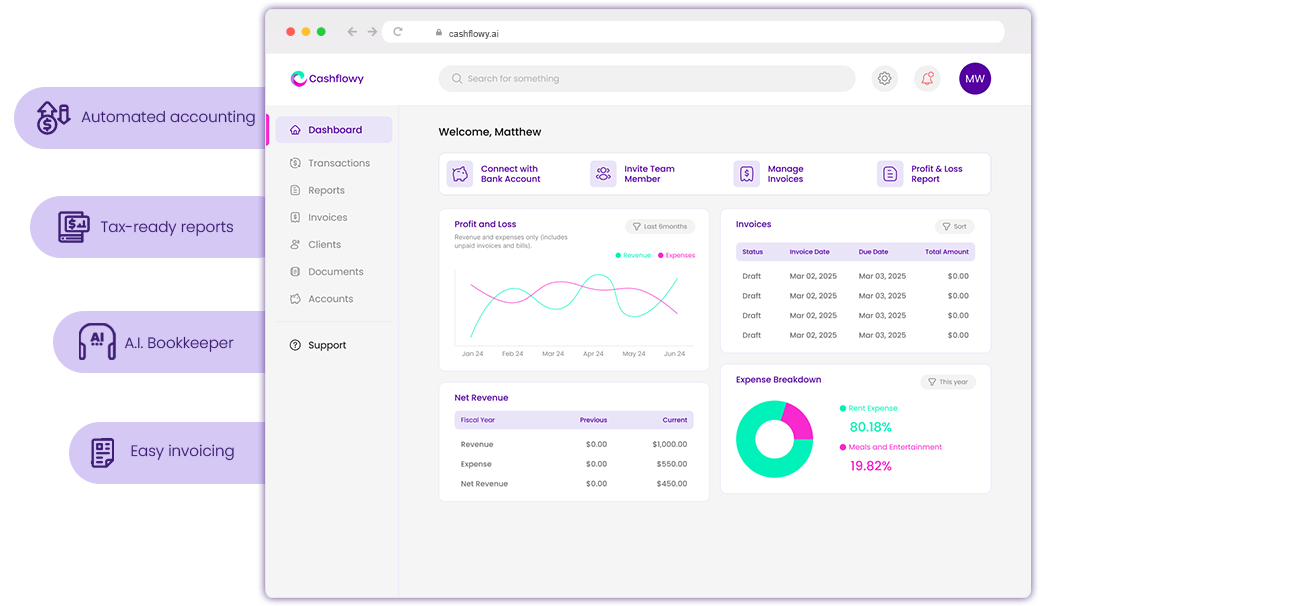Click the Easy invoicing feature button
The width and height of the screenshot is (1314, 606).
click(x=166, y=452)
